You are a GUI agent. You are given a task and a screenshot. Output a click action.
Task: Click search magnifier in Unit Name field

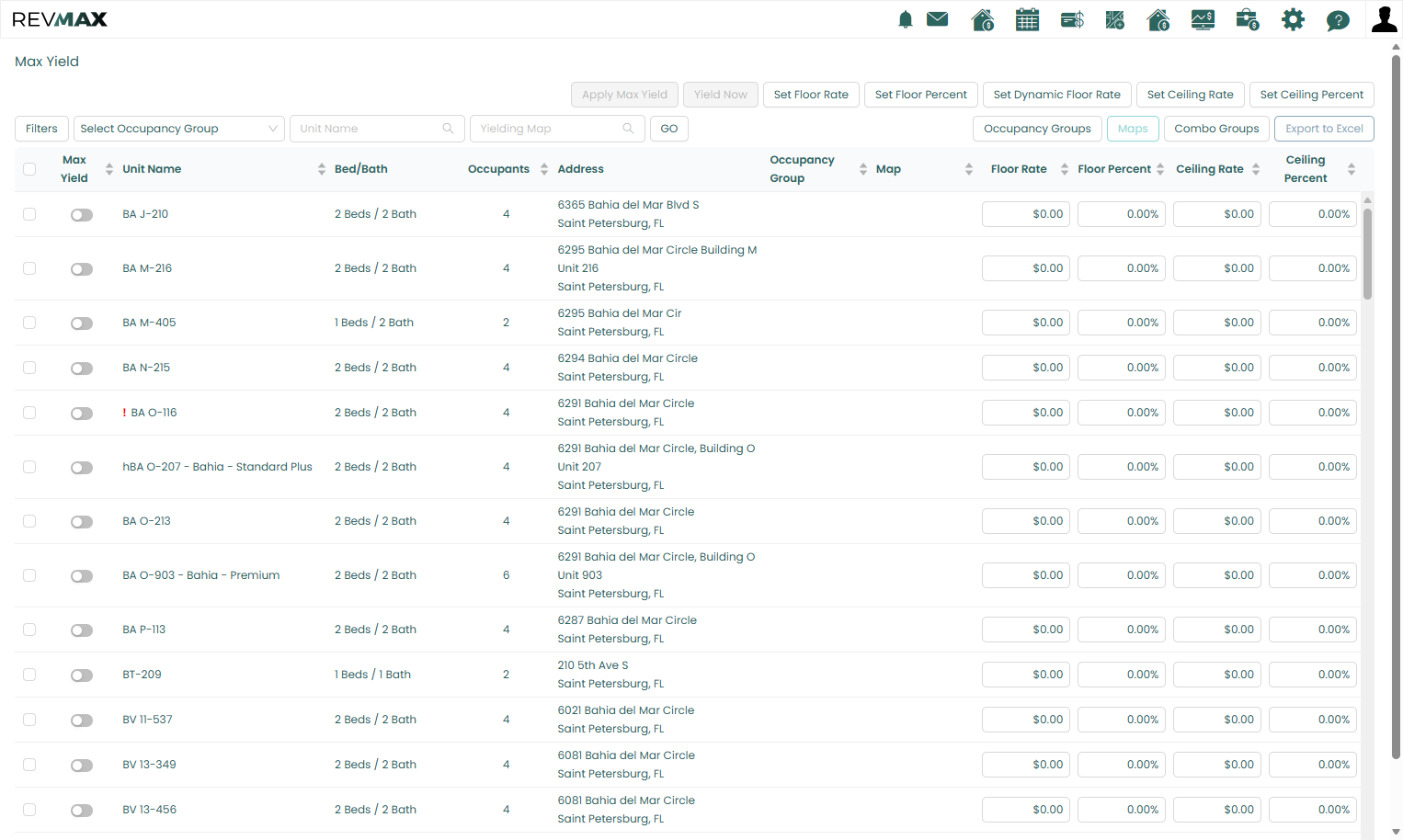point(448,129)
